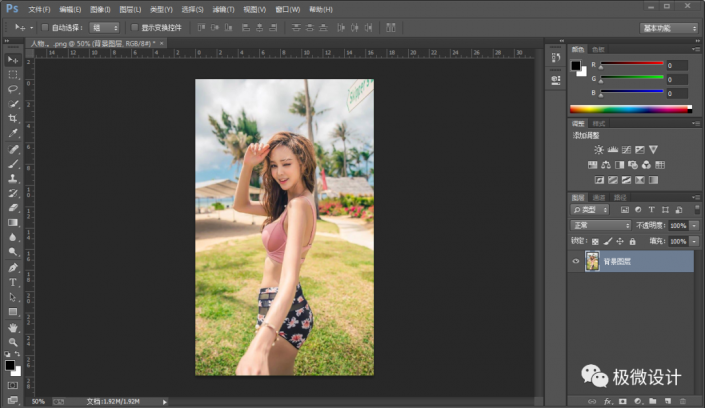Toggle type layer filter
This screenshot has height=408, width=705.
click(651, 210)
